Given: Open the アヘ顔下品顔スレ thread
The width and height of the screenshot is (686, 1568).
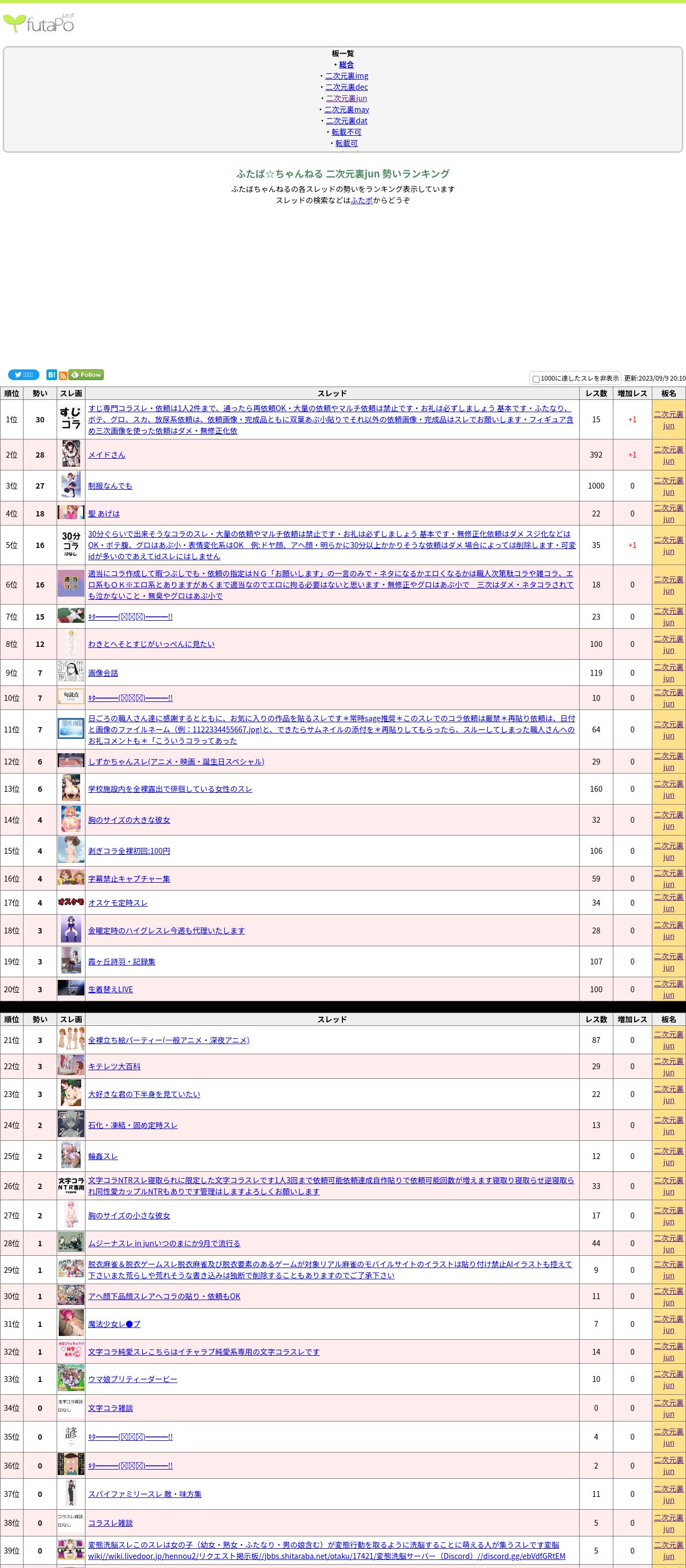Looking at the screenshot, I should tap(164, 1296).
